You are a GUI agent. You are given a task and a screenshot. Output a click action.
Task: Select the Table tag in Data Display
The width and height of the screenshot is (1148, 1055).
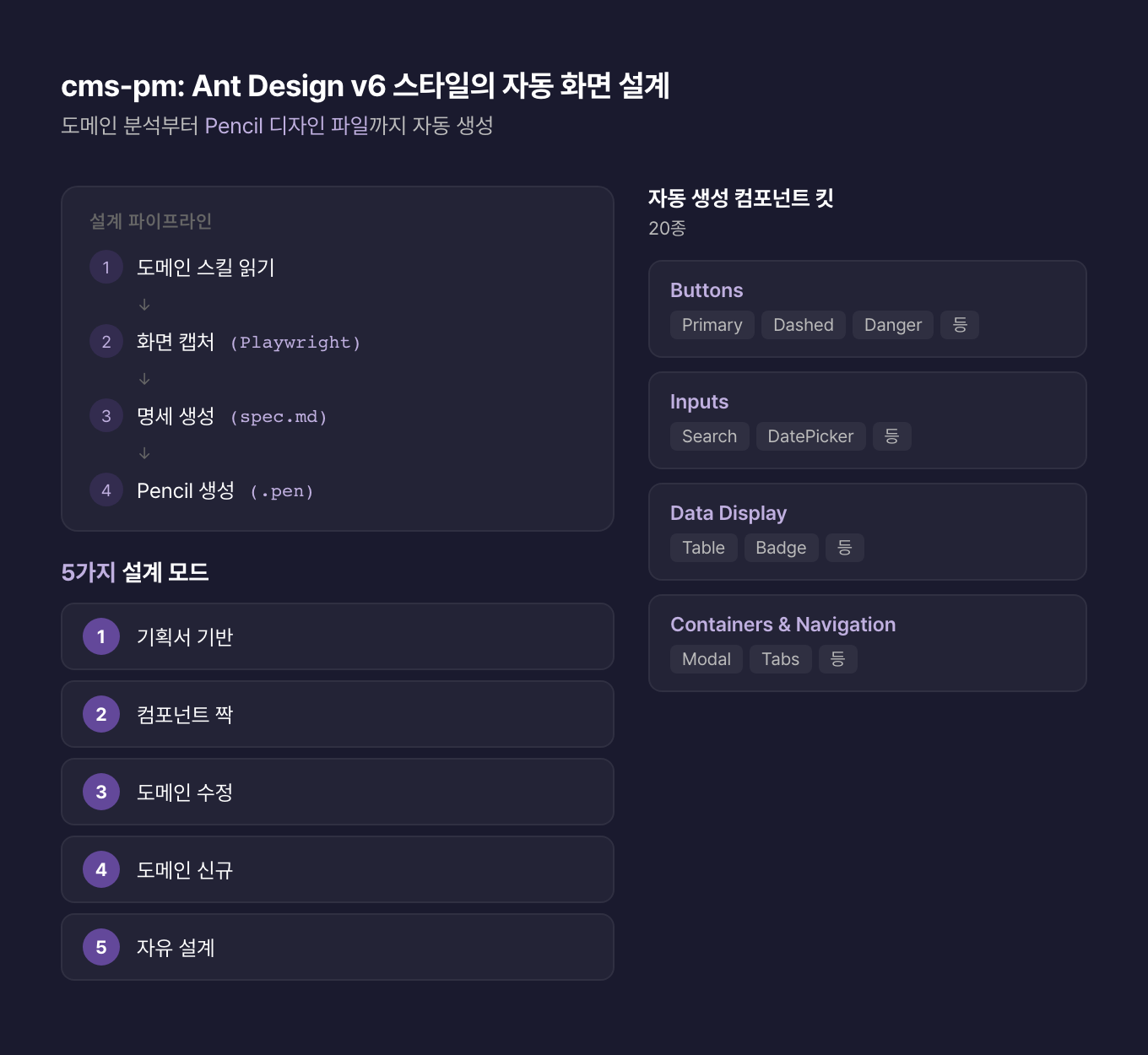point(703,548)
